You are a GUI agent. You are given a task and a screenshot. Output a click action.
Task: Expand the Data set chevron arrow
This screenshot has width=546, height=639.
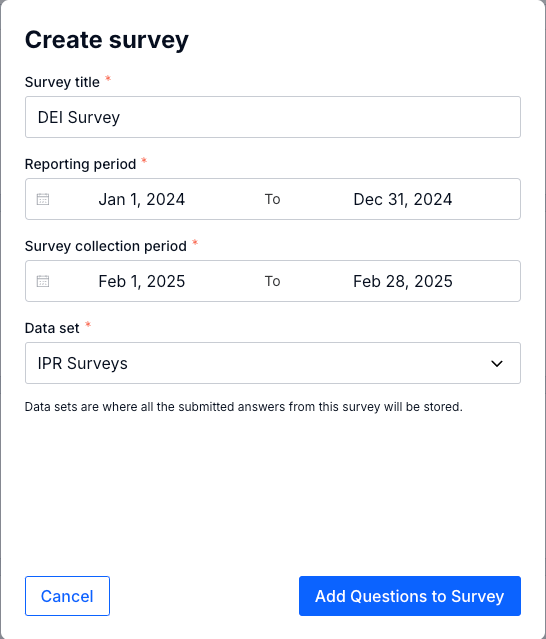tap(497, 363)
